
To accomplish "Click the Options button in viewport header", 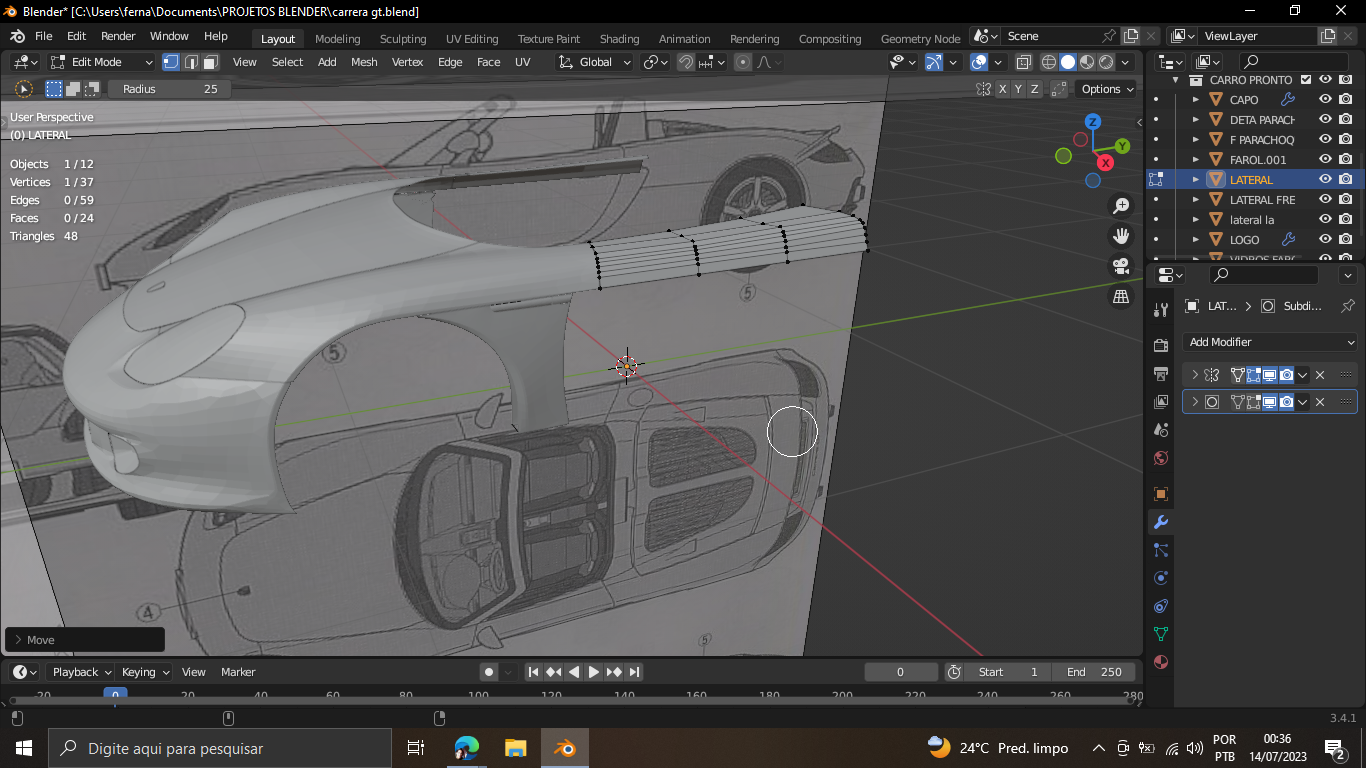I will point(1107,89).
